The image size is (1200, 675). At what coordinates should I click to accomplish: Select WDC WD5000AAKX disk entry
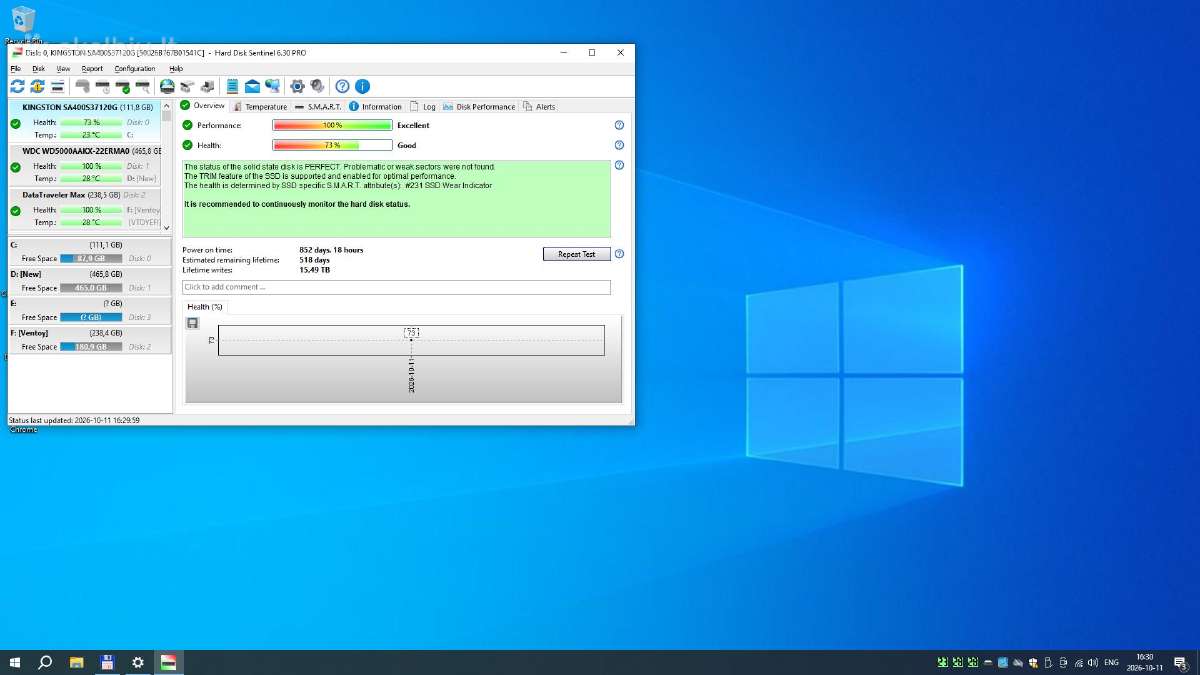point(85,165)
